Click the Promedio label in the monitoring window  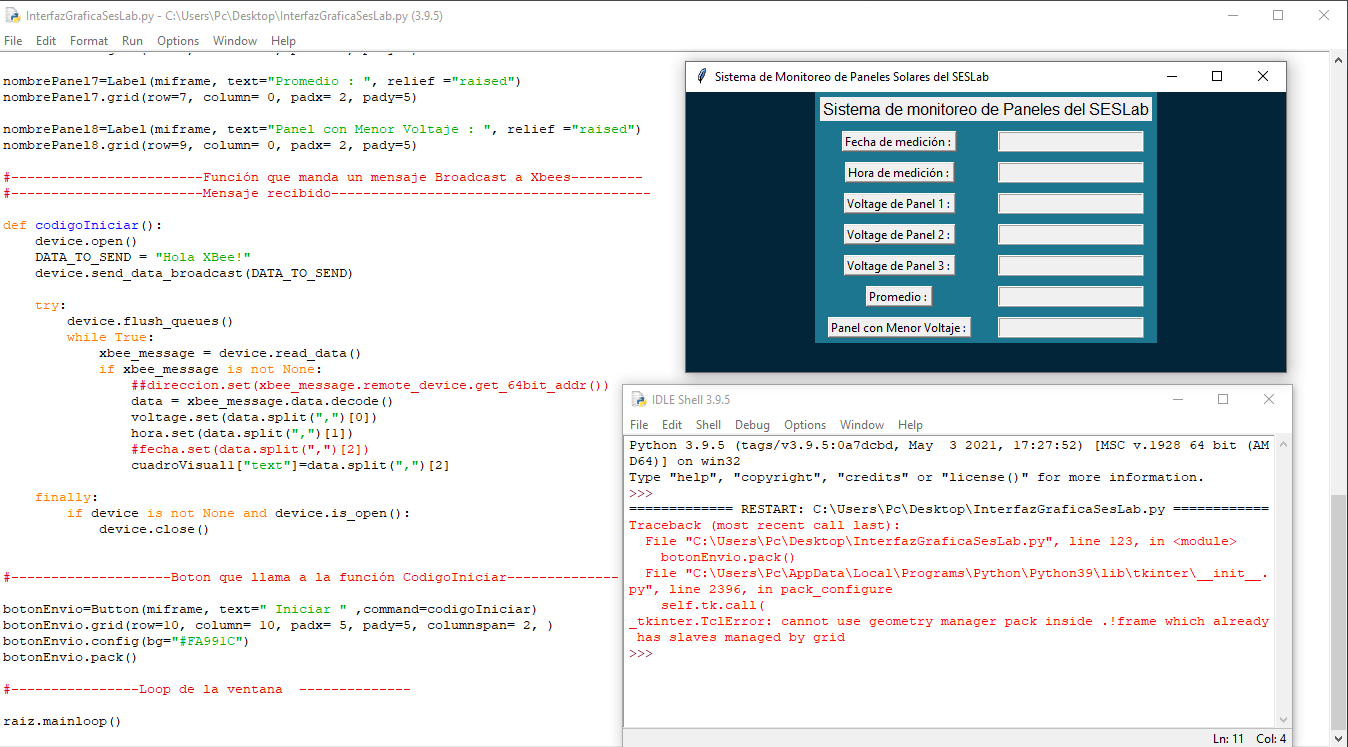(898, 297)
